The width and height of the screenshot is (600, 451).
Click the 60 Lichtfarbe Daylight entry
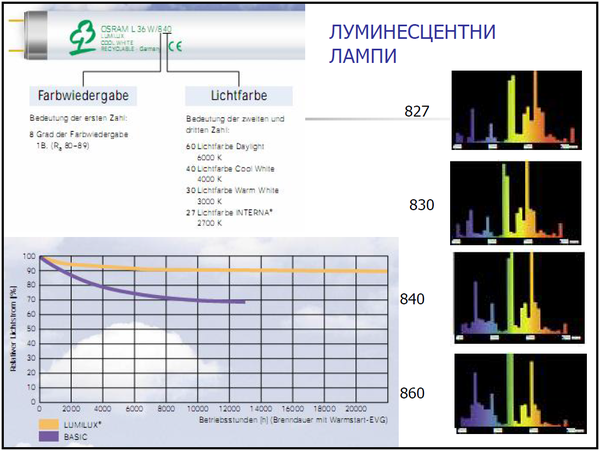tap(225, 151)
